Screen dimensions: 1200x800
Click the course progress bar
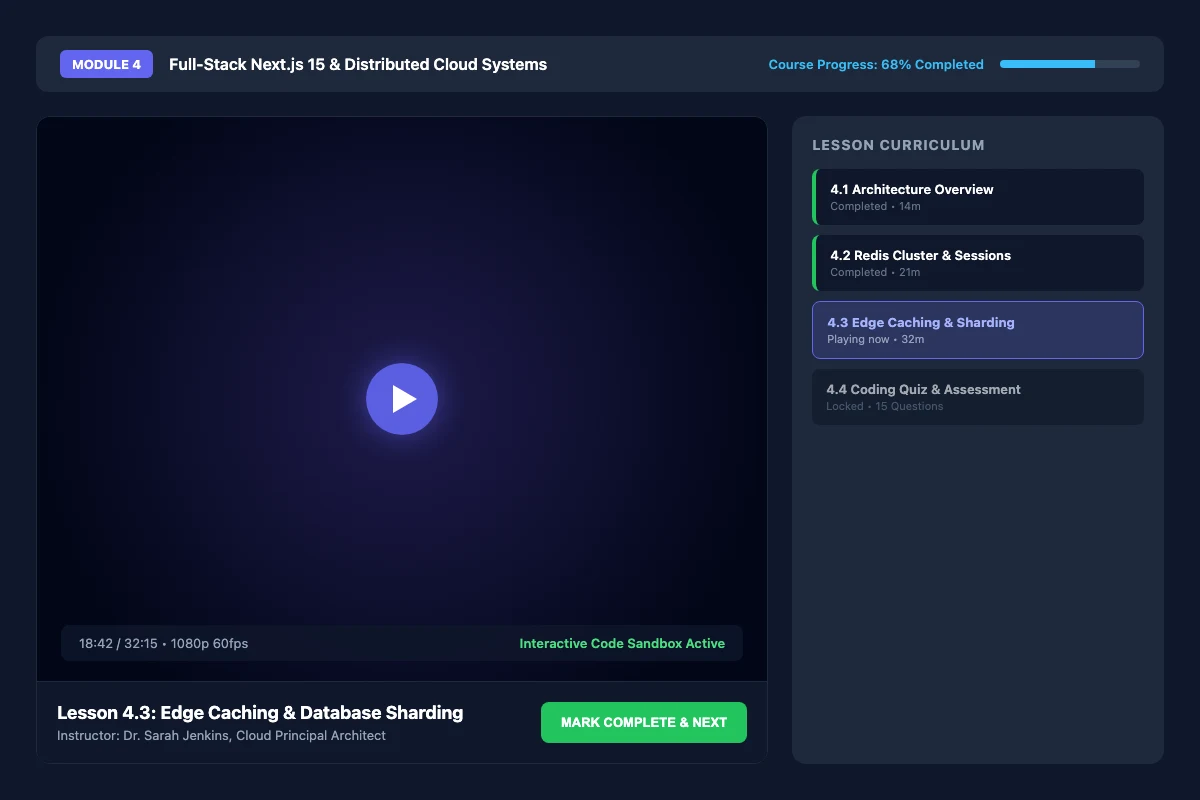[x=1070, y=64]
